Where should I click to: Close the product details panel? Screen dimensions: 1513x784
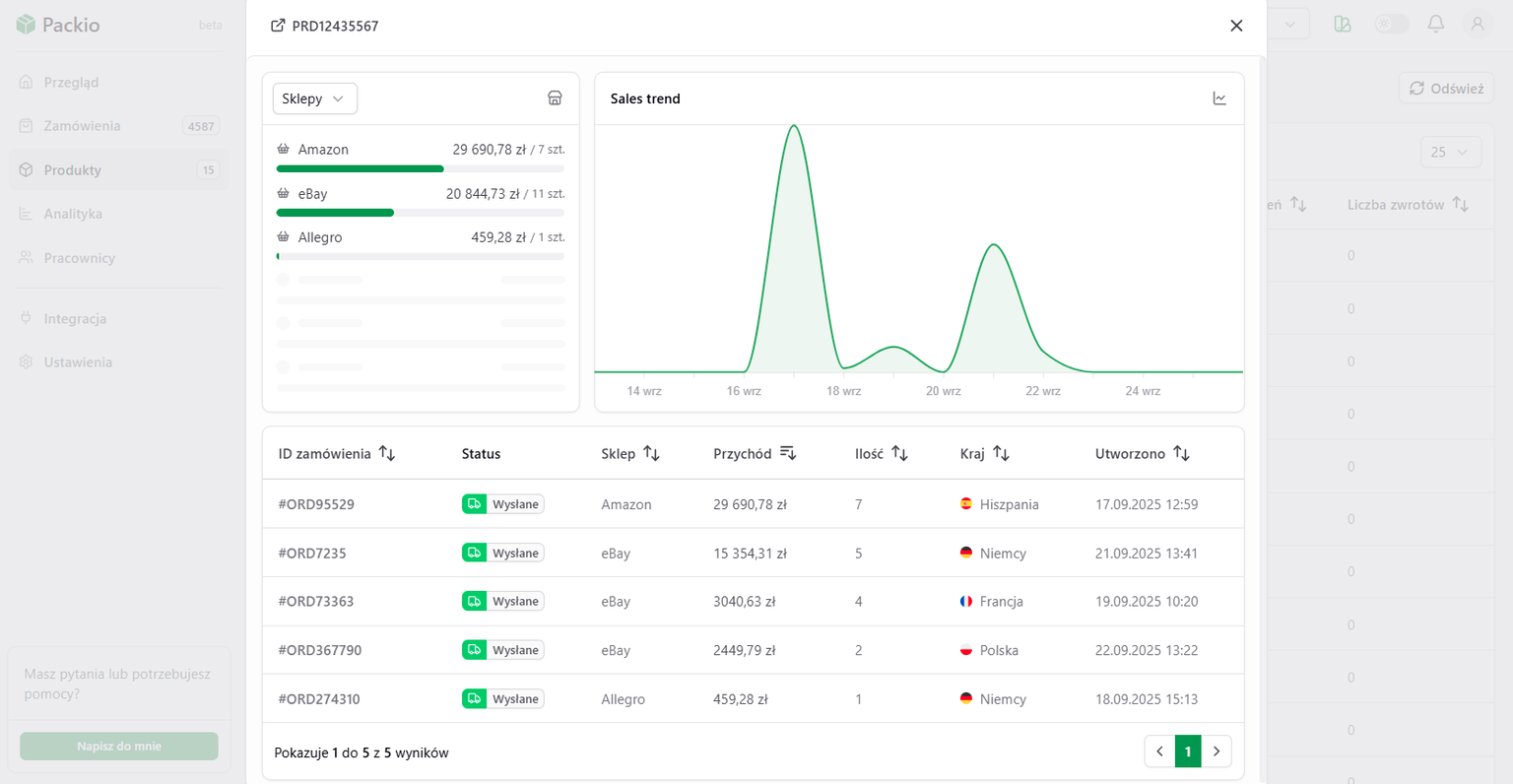tap(1236, 26)
